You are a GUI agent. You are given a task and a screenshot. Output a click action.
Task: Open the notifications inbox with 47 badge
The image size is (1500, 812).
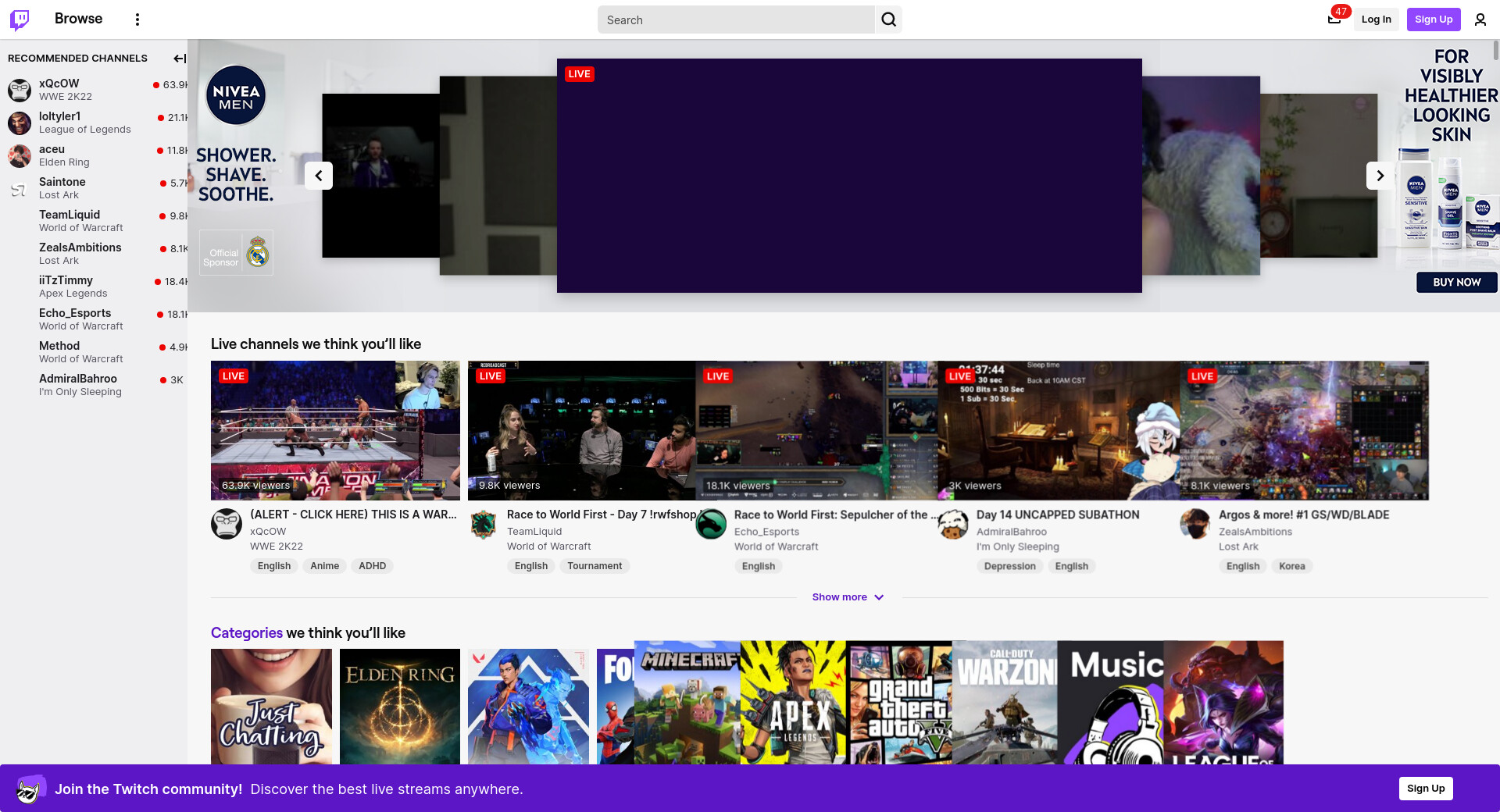[1334, 20]
